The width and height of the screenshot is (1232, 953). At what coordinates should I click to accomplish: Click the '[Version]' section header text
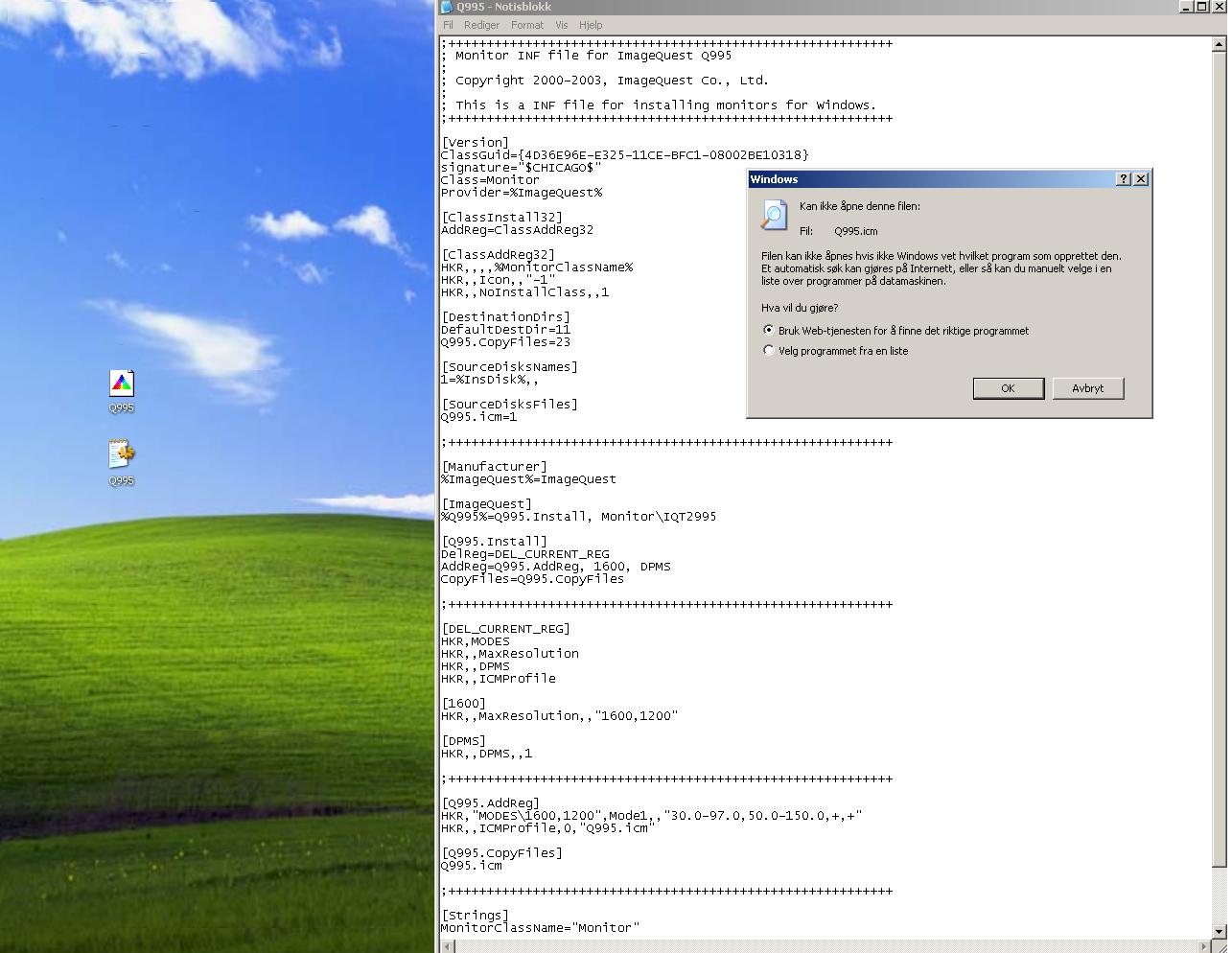476,143
